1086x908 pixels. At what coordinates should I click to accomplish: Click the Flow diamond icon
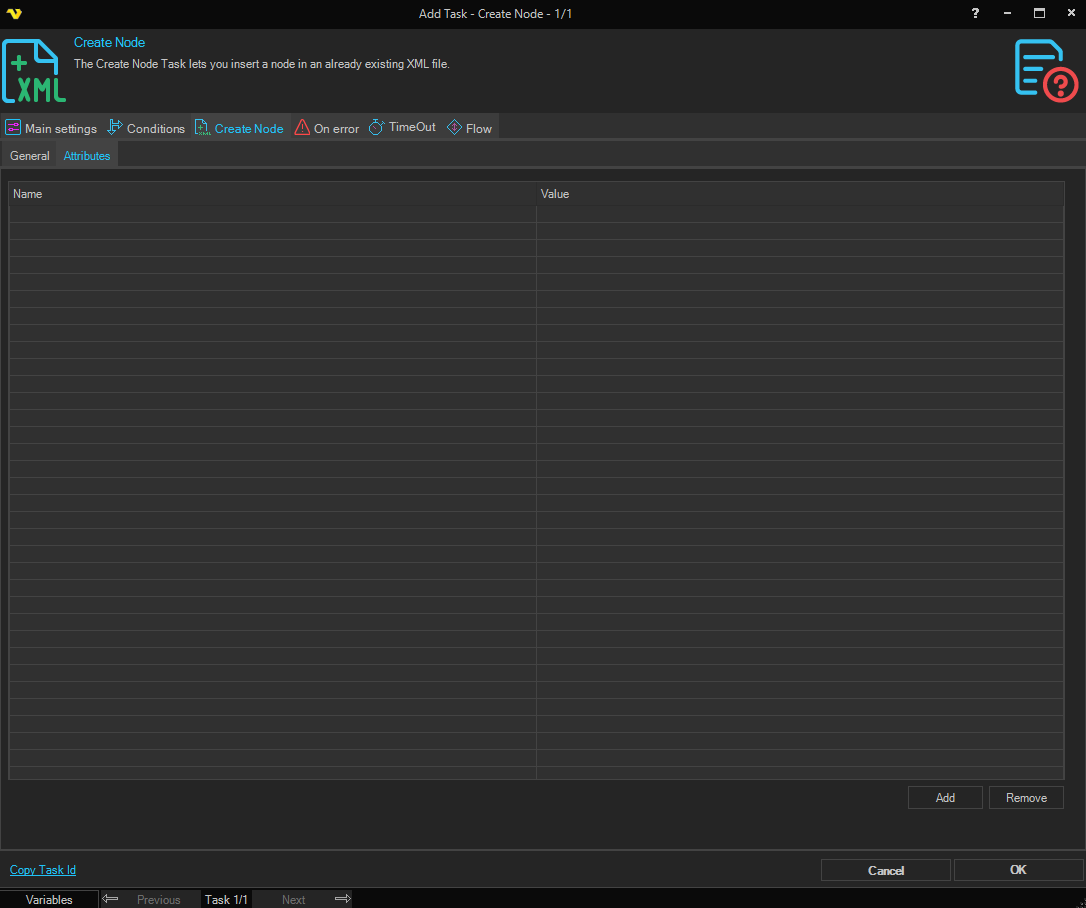click(454, 128)
